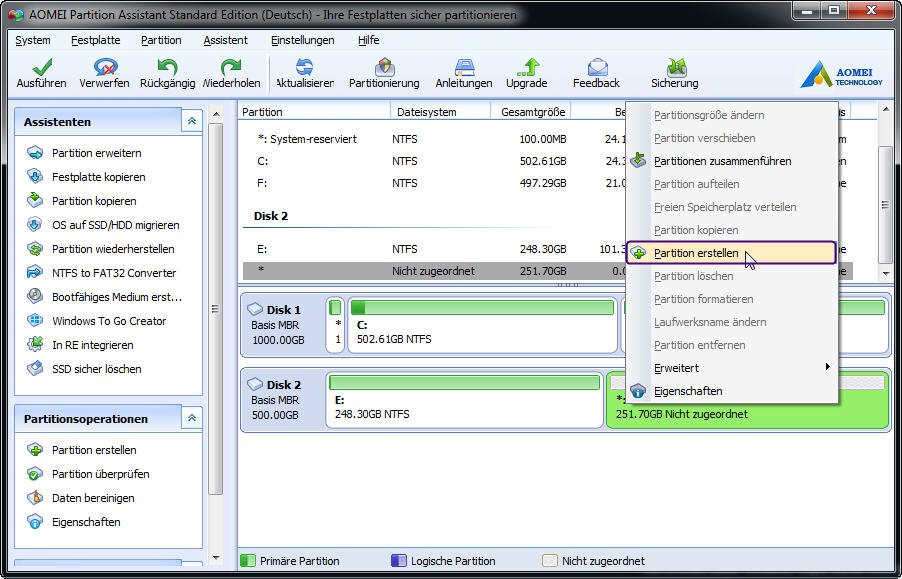Viewport: 902px width, 579px height.
Task: Select the C: 502.61GB NTFS disk block
Action: (x=483, y=324)
